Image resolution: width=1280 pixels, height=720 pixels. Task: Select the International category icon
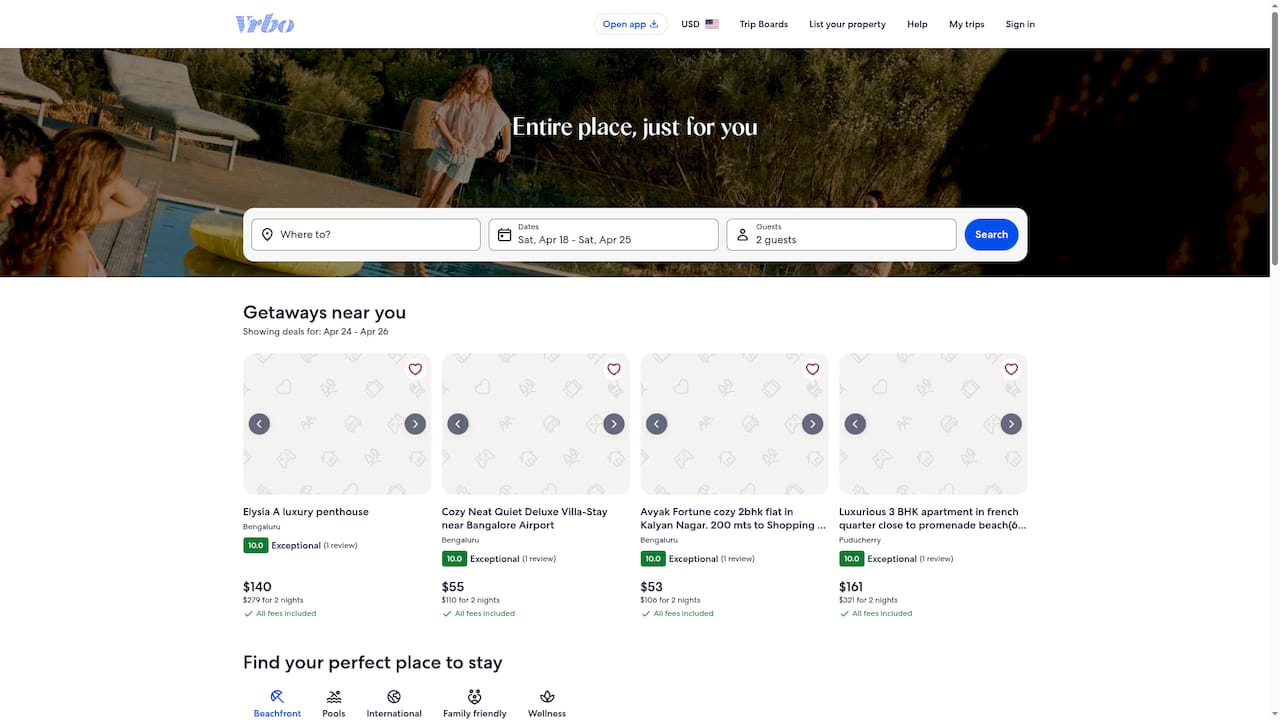(x=393, y=698)
